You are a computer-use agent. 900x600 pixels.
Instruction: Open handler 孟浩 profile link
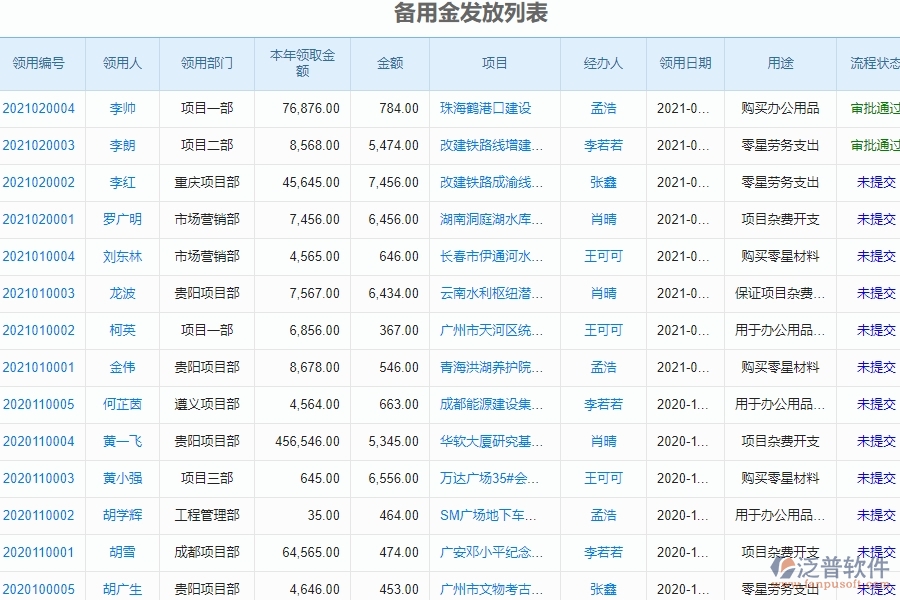602,108
